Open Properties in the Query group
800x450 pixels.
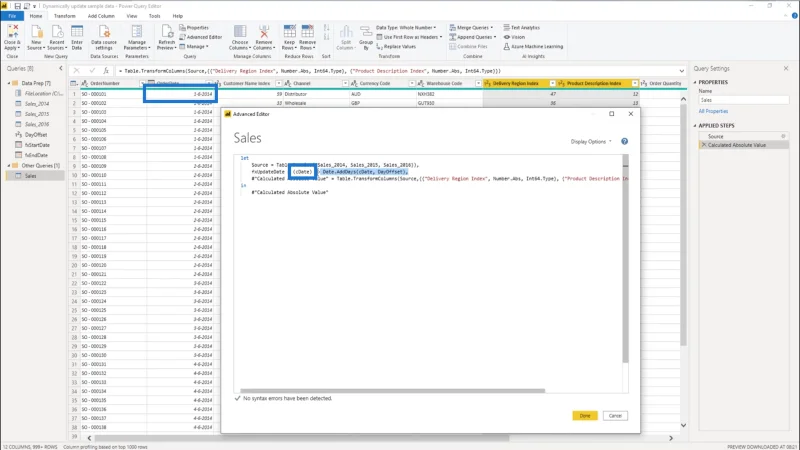pos(194,28)
